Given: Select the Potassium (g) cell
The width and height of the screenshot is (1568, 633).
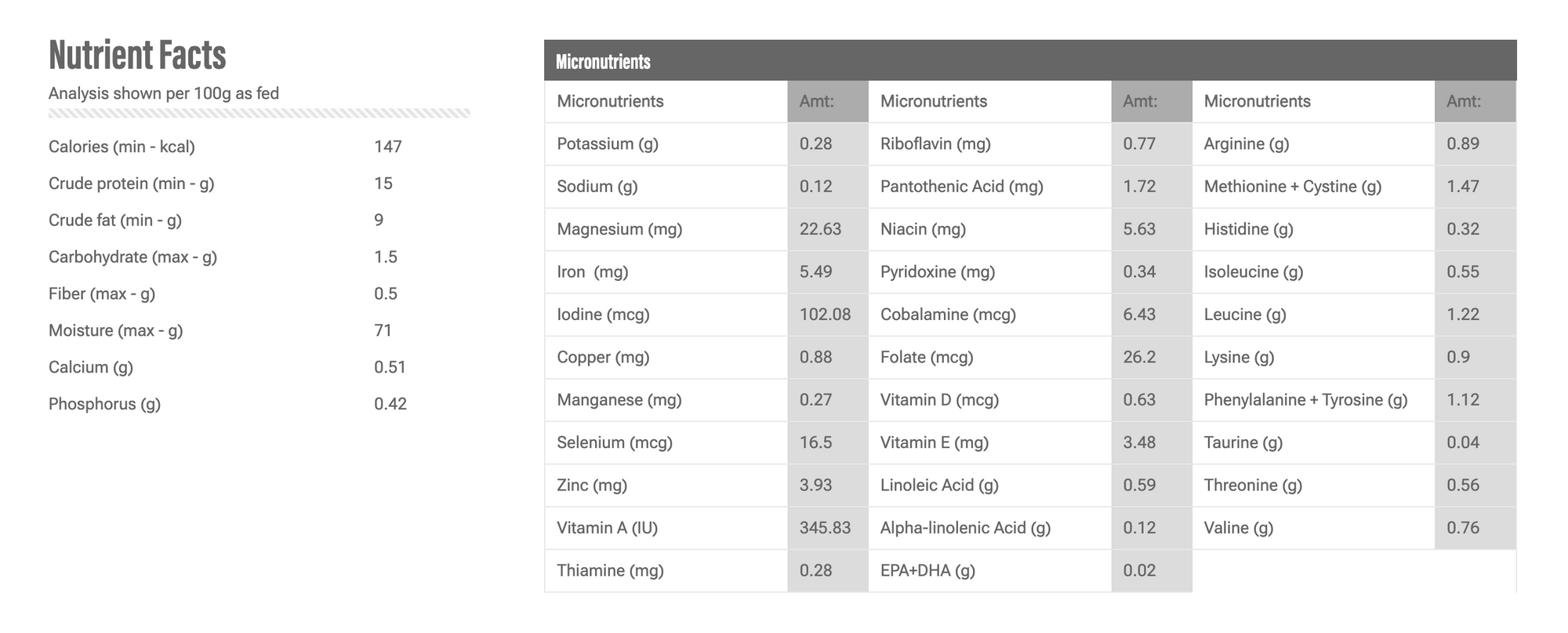Looking at the screenshot, I should click(x=666, y=144).
